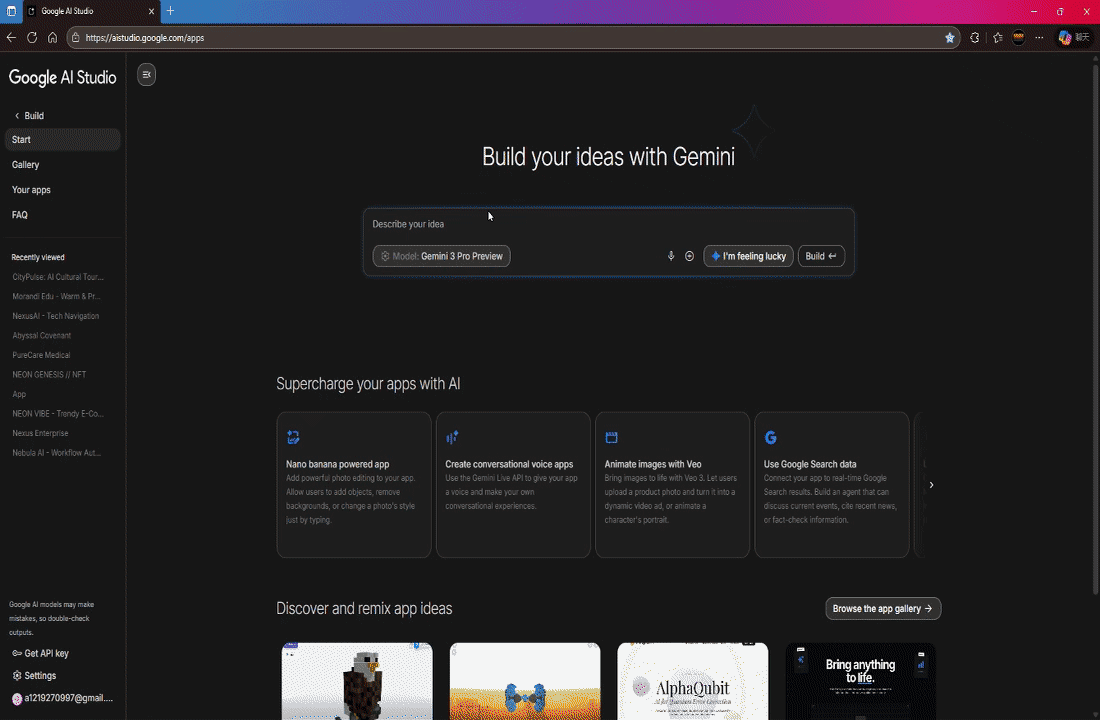The image size is (1100, 720).
Task: Open Gallery in the sidebar
Action: (25, 165)
